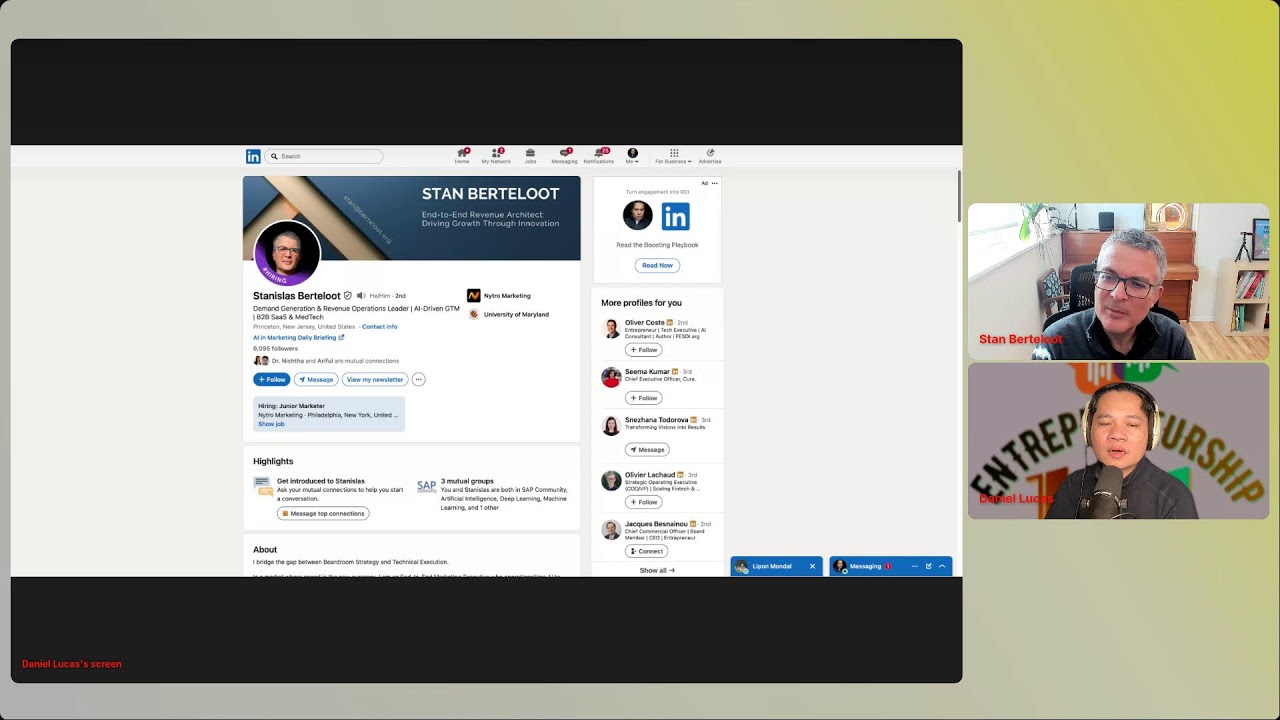
Task: Open Oliver Coste's profile name
Action: [645, 323]
